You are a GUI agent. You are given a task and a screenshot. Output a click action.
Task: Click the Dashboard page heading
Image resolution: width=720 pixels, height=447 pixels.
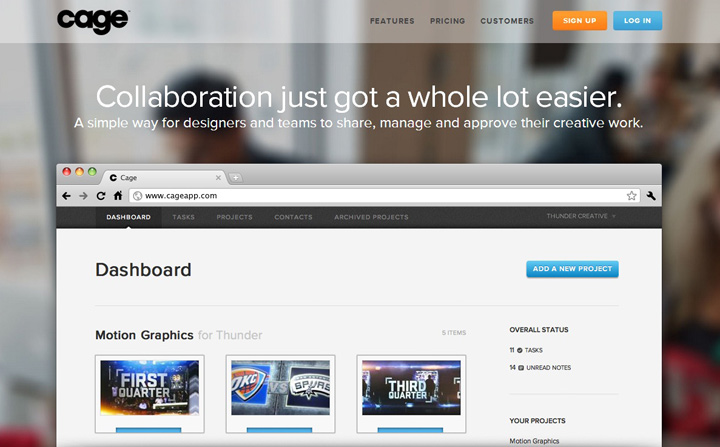coord(143,270)
